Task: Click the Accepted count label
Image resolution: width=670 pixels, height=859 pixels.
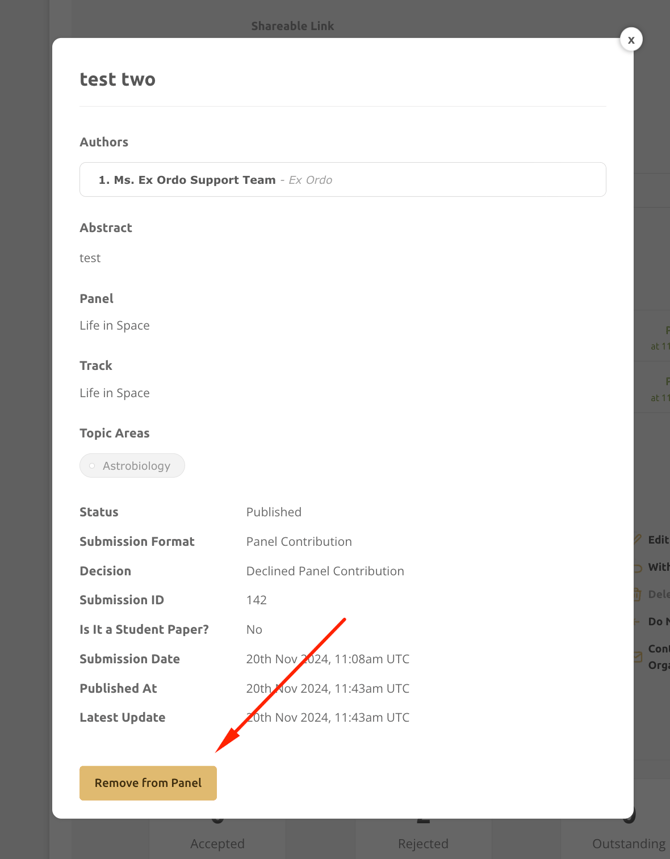Action: (217, 843)
